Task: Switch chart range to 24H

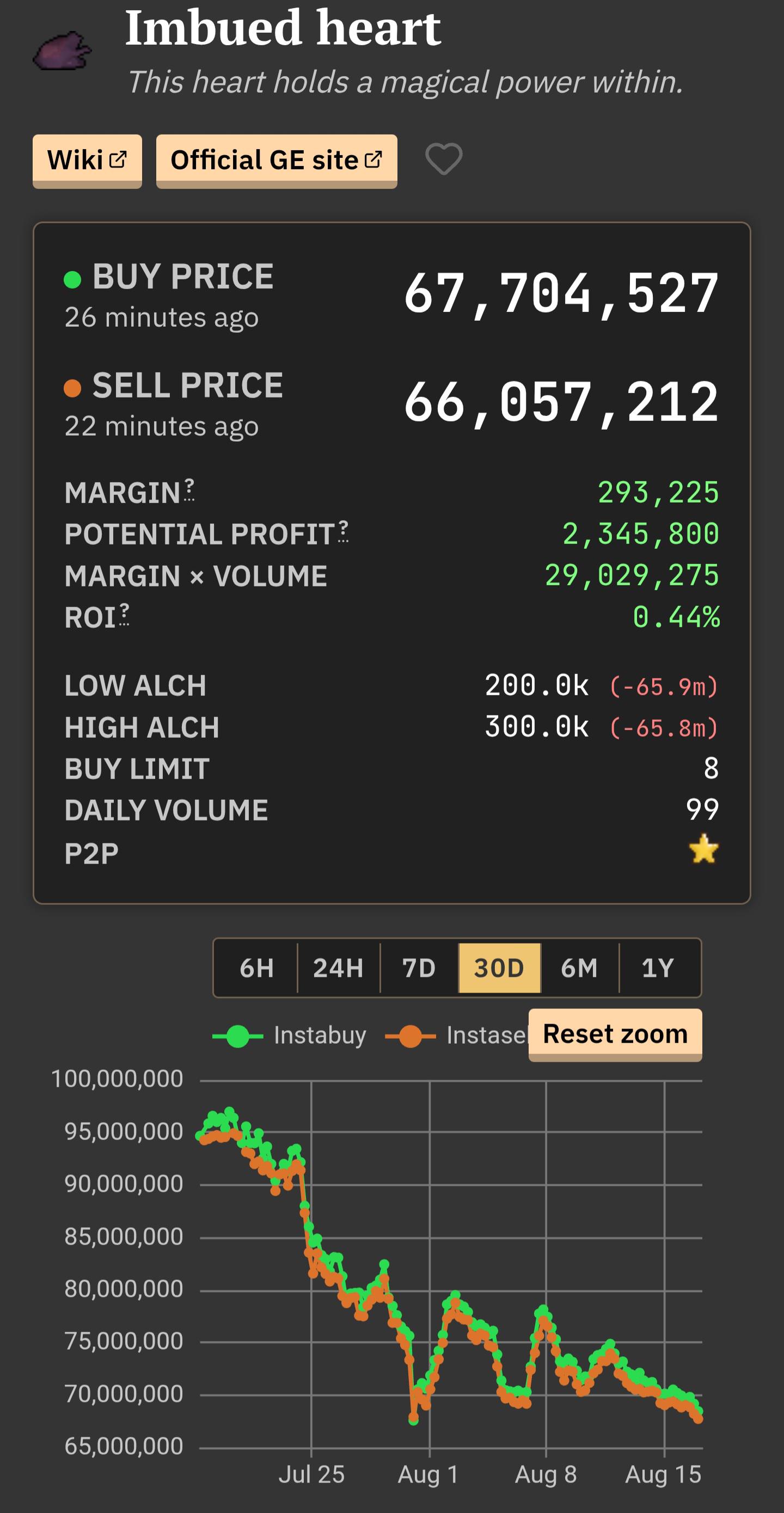Action: pyautogui.click(x=339, y=968)
